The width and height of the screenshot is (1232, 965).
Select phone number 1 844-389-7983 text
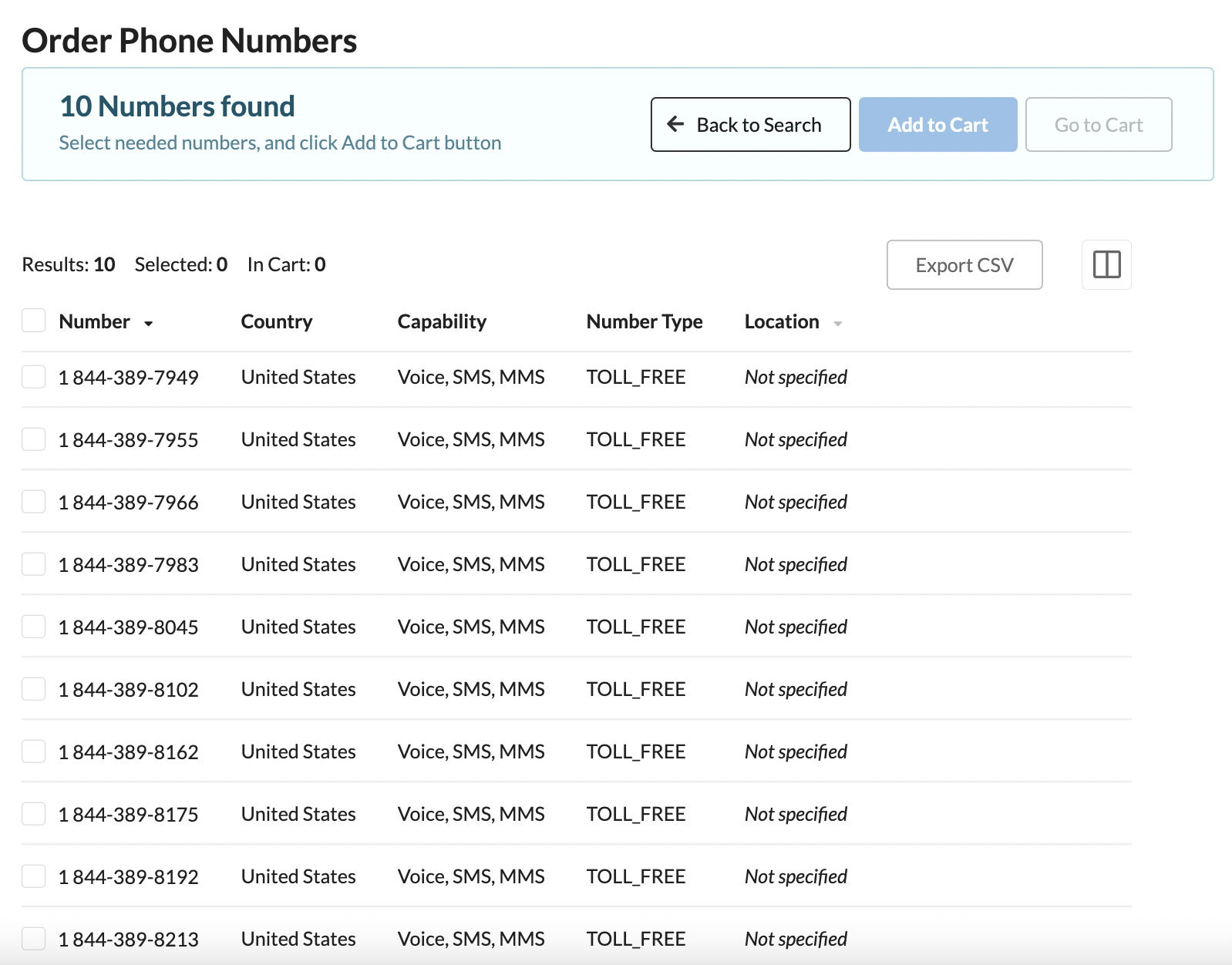129,565
